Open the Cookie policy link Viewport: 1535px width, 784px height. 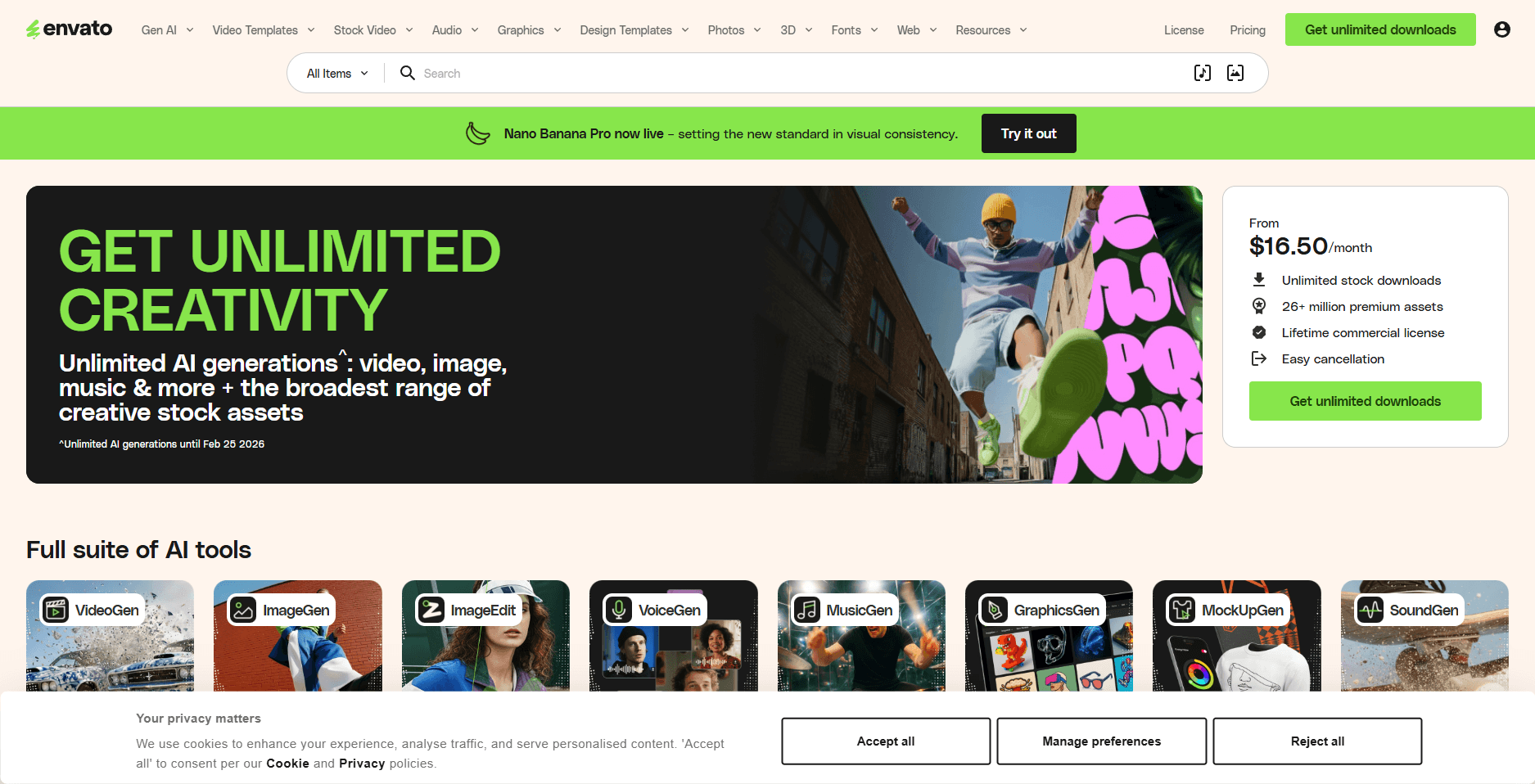pos(287,764)
